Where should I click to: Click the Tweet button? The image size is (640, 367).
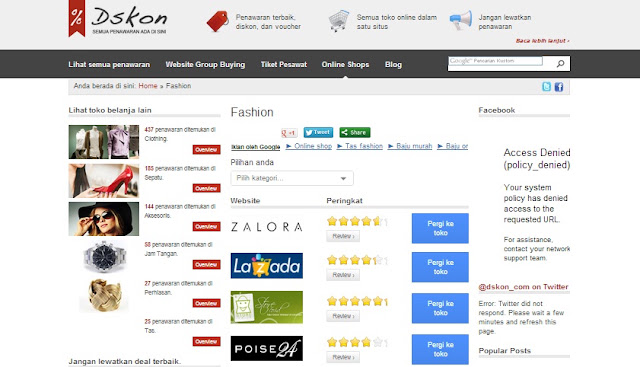(318, 132)
